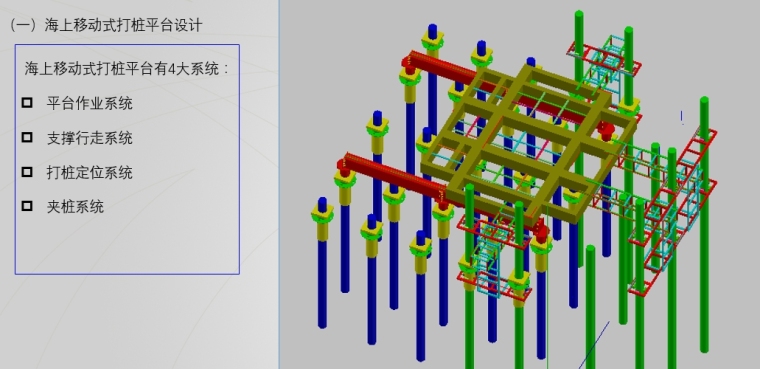Select the 支撑行走系统 text item
This screenshot has height=369, width=760.
(x=90, y=138)
